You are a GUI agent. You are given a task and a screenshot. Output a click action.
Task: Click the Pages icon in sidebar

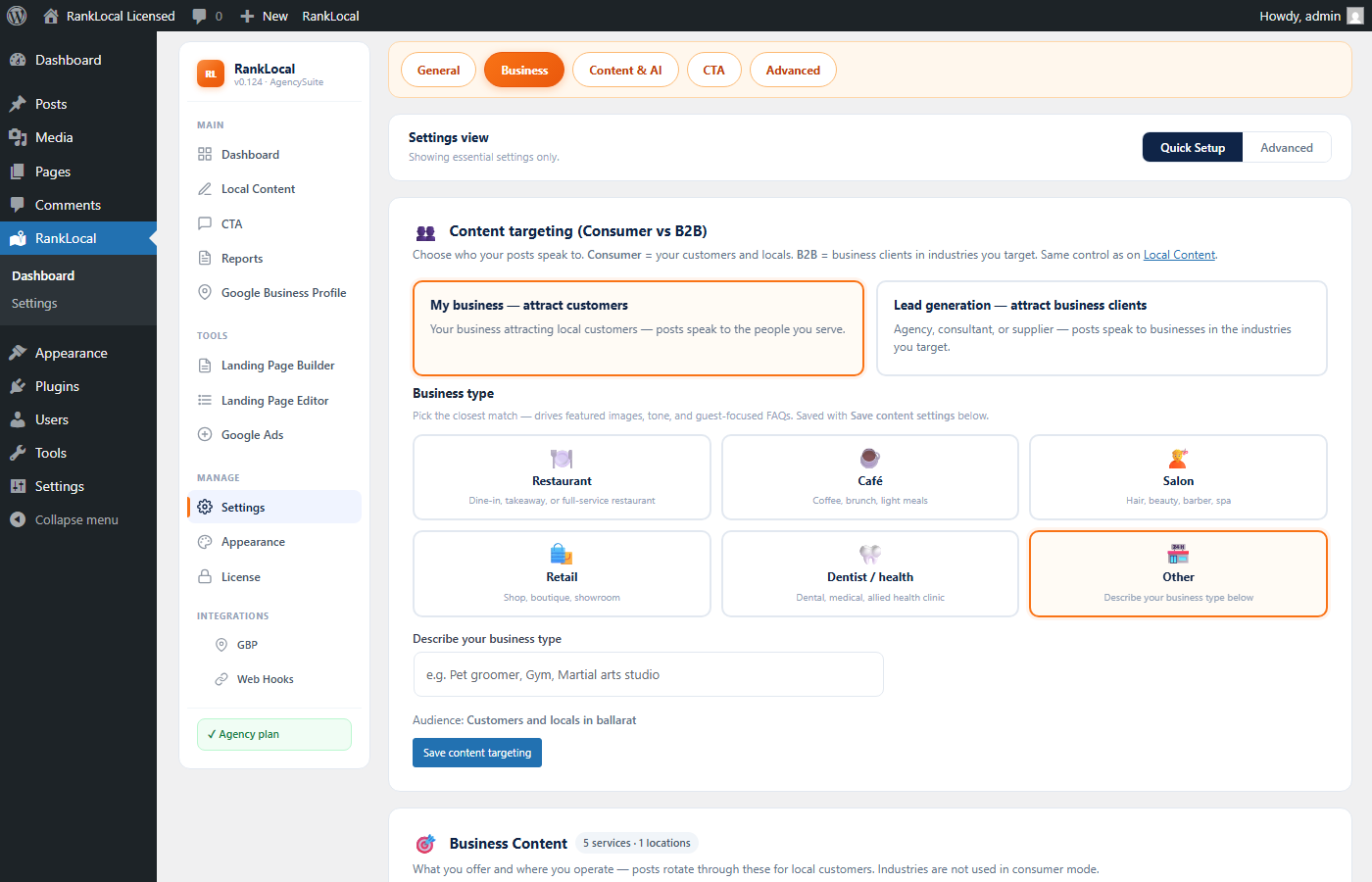point(18,171)
